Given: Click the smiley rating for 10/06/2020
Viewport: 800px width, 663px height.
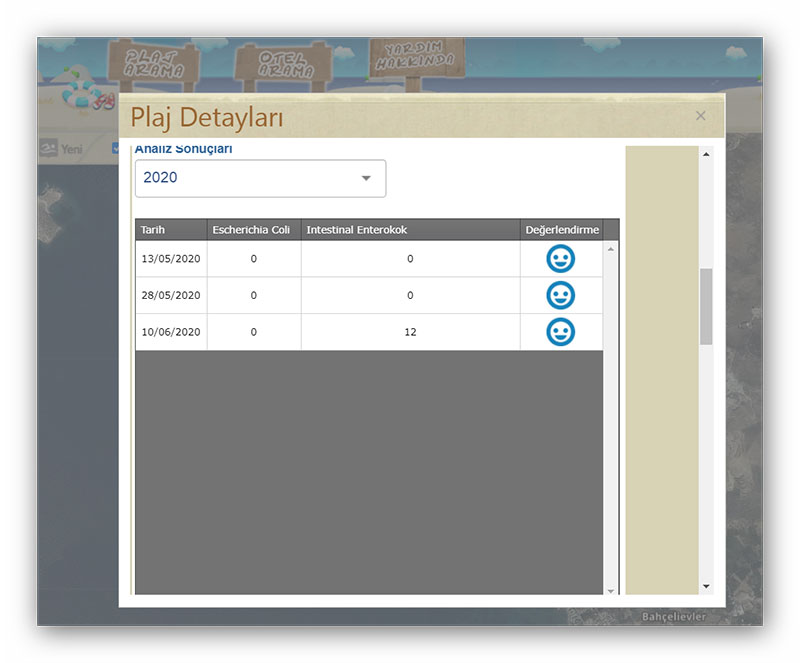Looking at the screenshot, I should click(561, 332).
